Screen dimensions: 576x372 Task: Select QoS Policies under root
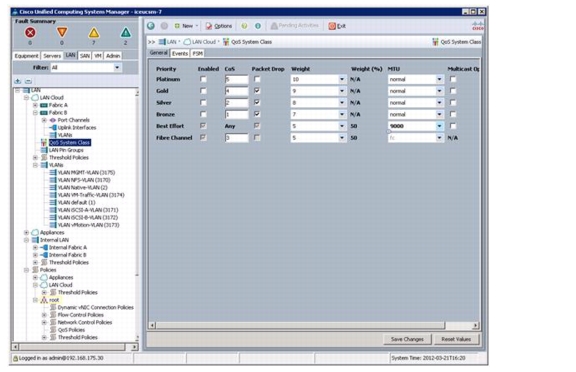click(x=71, y=330)
